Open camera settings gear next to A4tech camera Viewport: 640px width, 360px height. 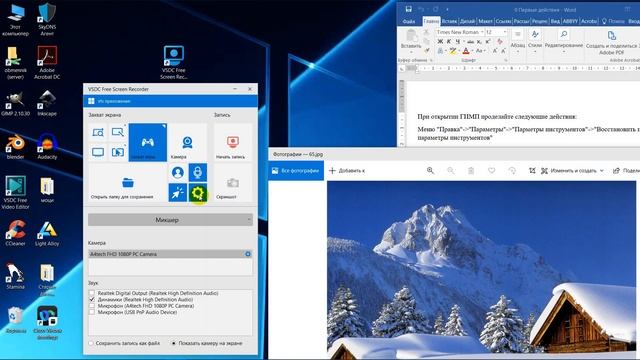[x=248, y=254]
